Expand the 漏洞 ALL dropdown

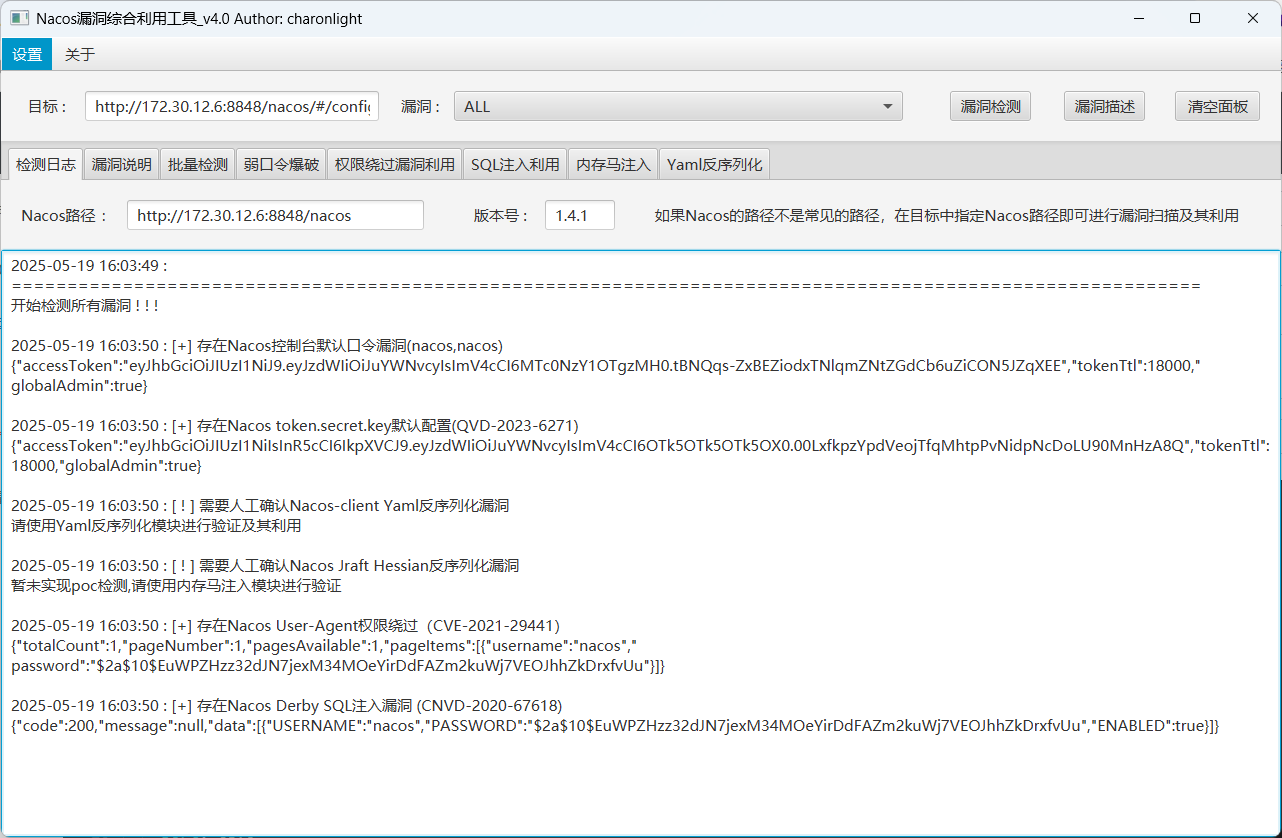678,106
